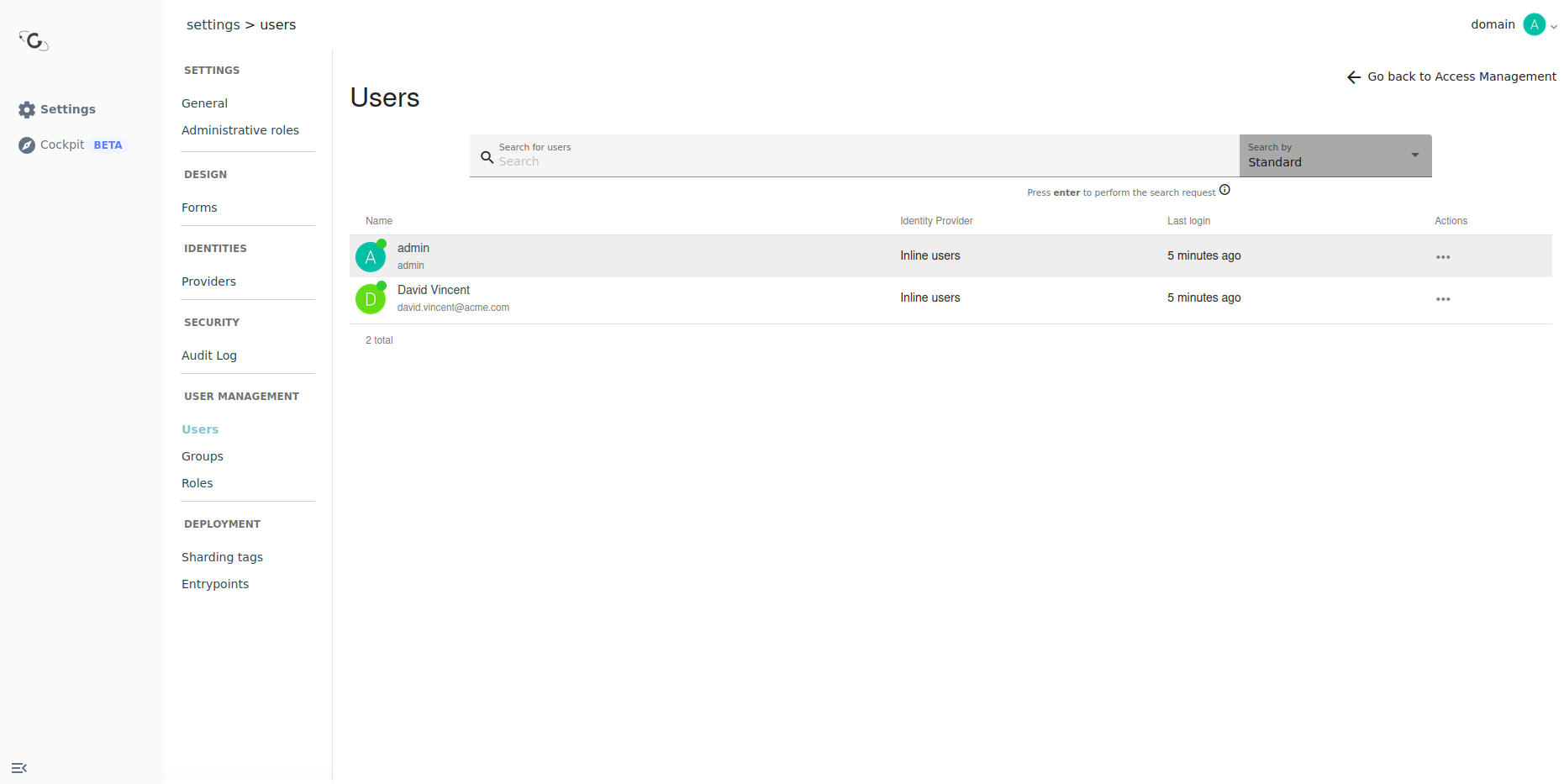Go to the Providers page

[x=208, y=282]
